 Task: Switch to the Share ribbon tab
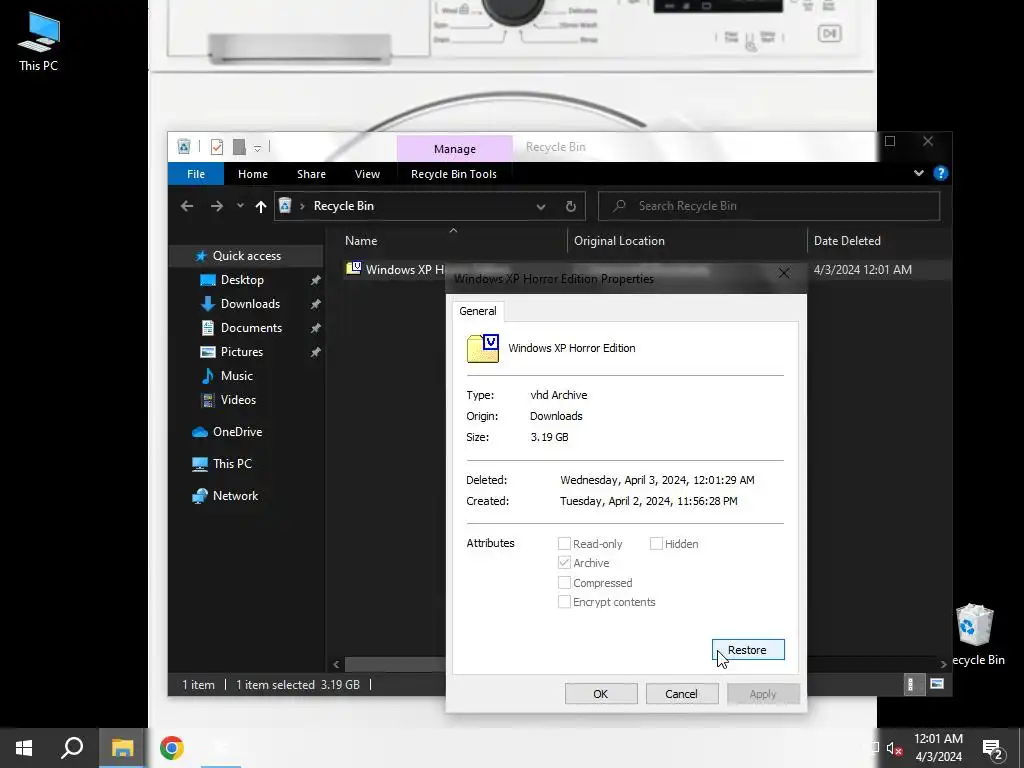pyautogui.click(x=311, y=174)
